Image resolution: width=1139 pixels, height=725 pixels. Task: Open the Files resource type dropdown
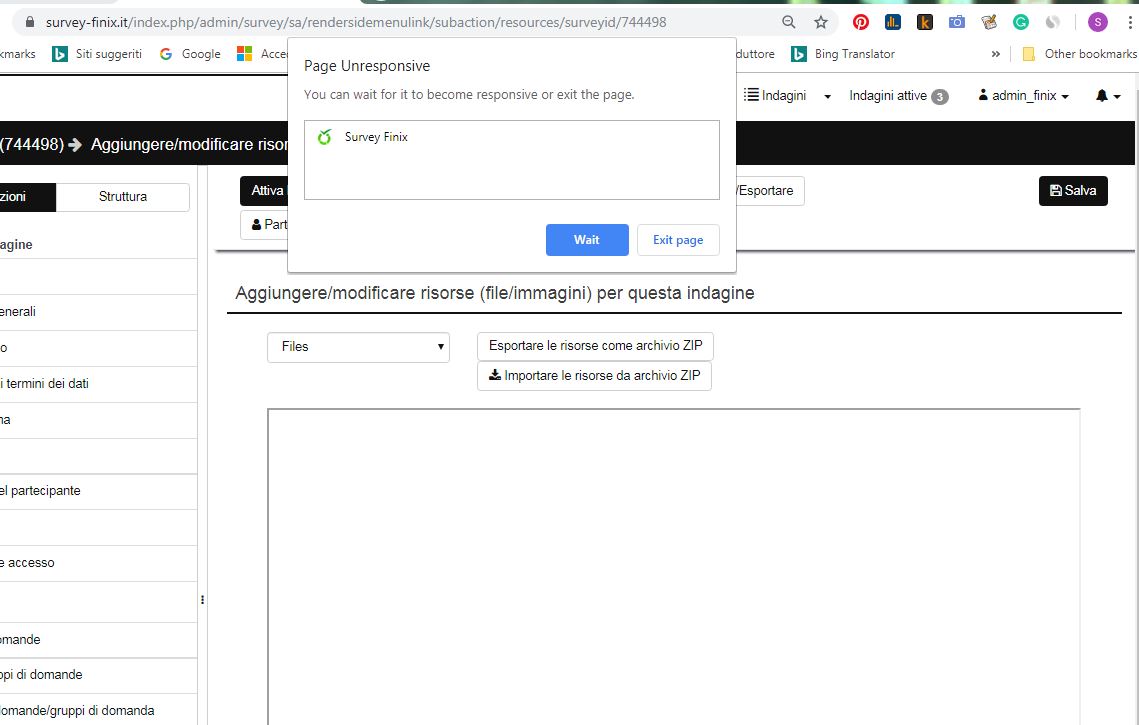[358, 347]
